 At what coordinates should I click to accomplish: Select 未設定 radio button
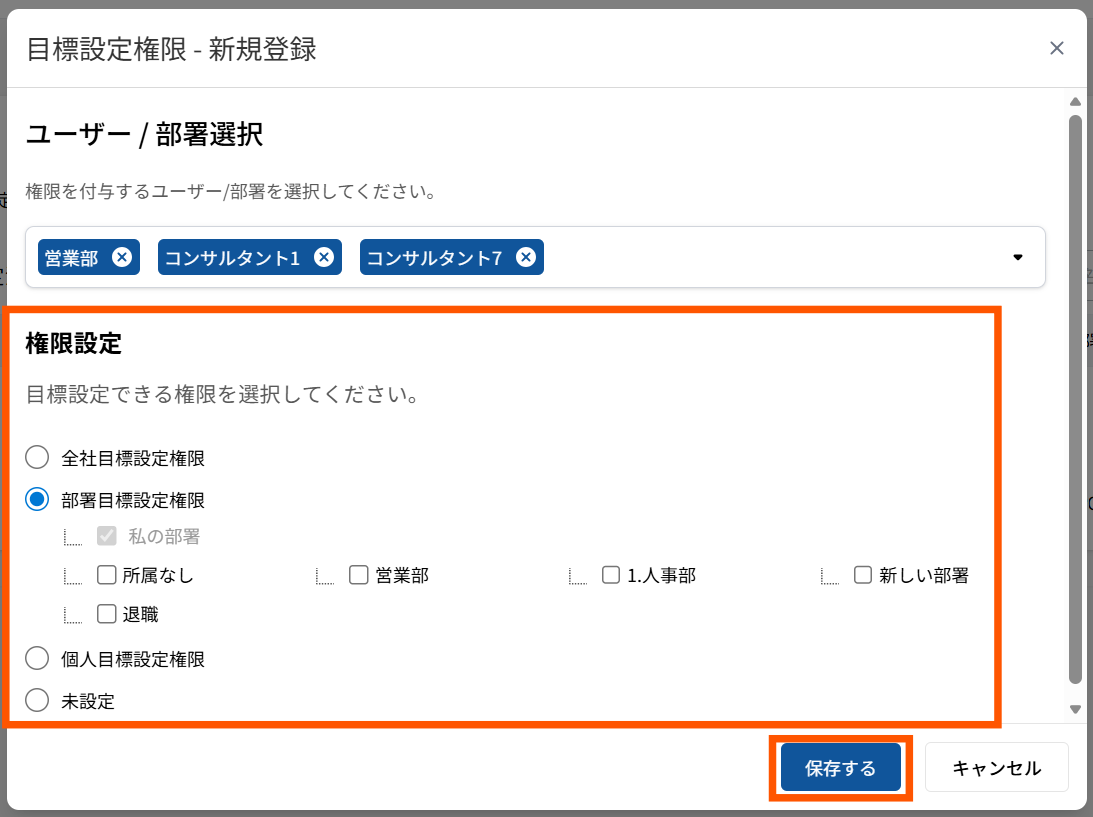37,700
